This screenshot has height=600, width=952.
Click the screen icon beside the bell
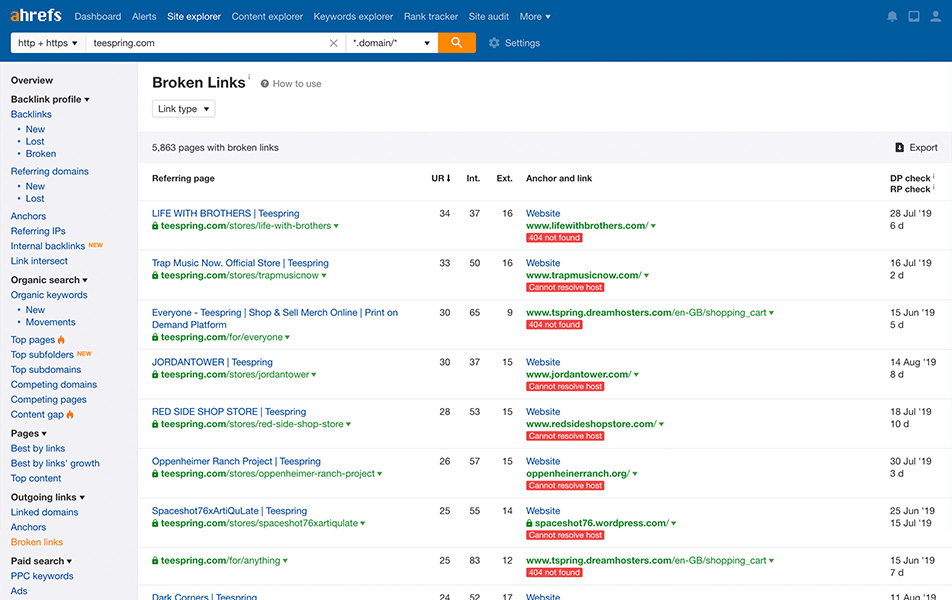[x=914, y=16]
